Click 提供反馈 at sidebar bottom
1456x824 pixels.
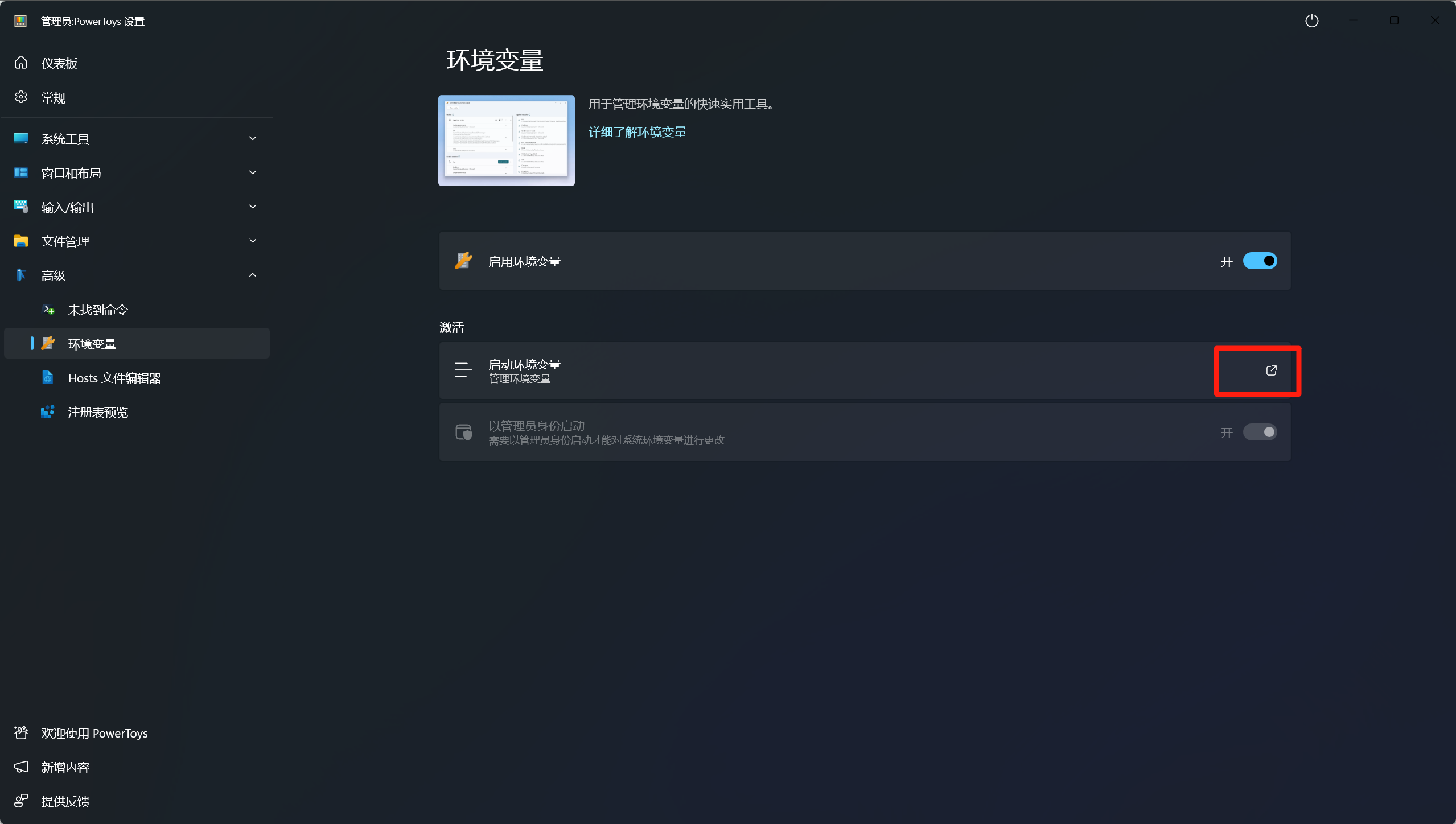137,801
